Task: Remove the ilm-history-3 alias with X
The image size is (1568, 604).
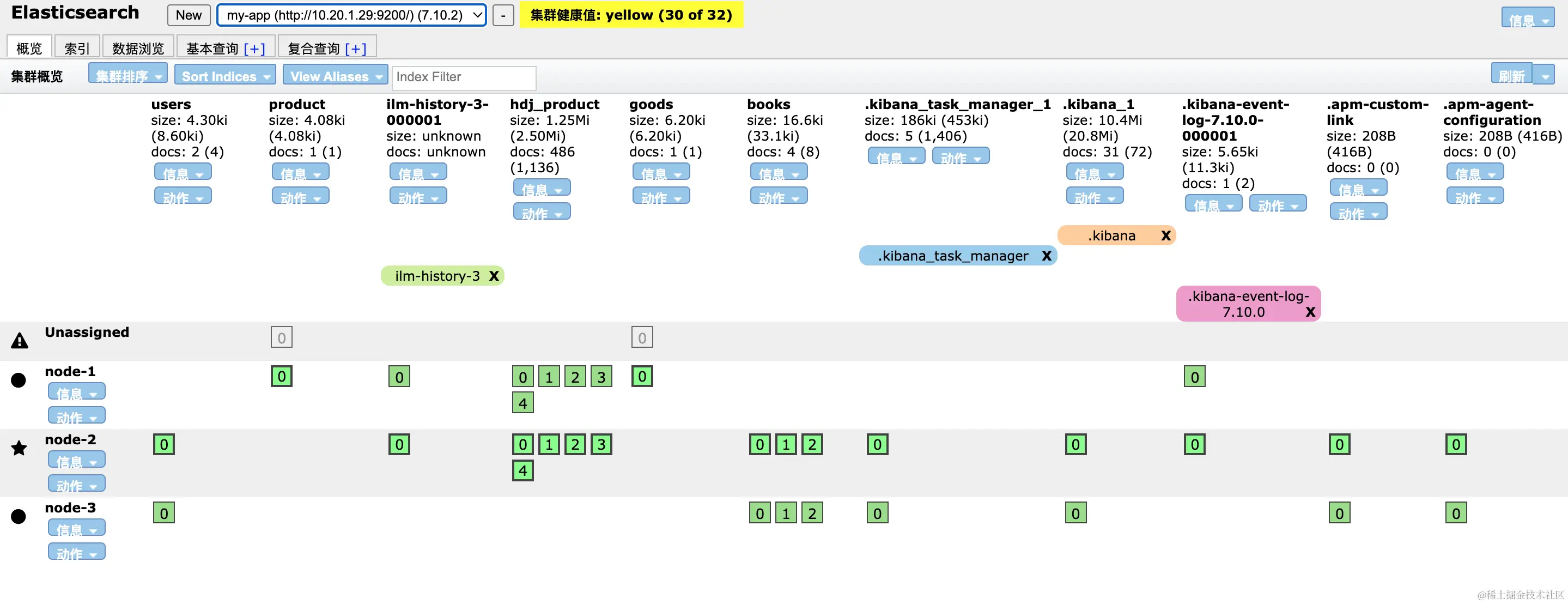Action: (494, 276)
